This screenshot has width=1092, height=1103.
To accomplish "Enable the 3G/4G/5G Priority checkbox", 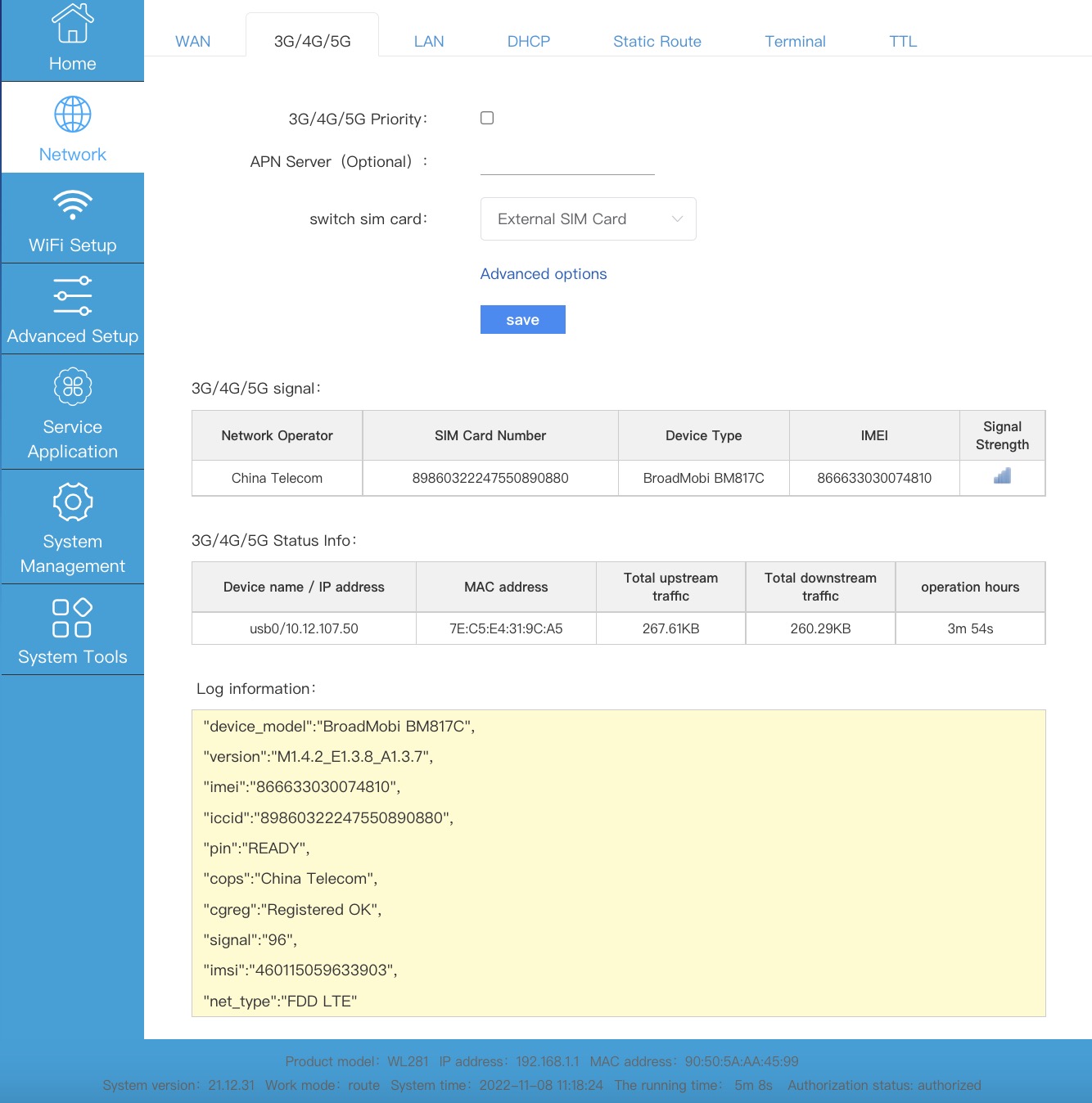I will (487, 118).
